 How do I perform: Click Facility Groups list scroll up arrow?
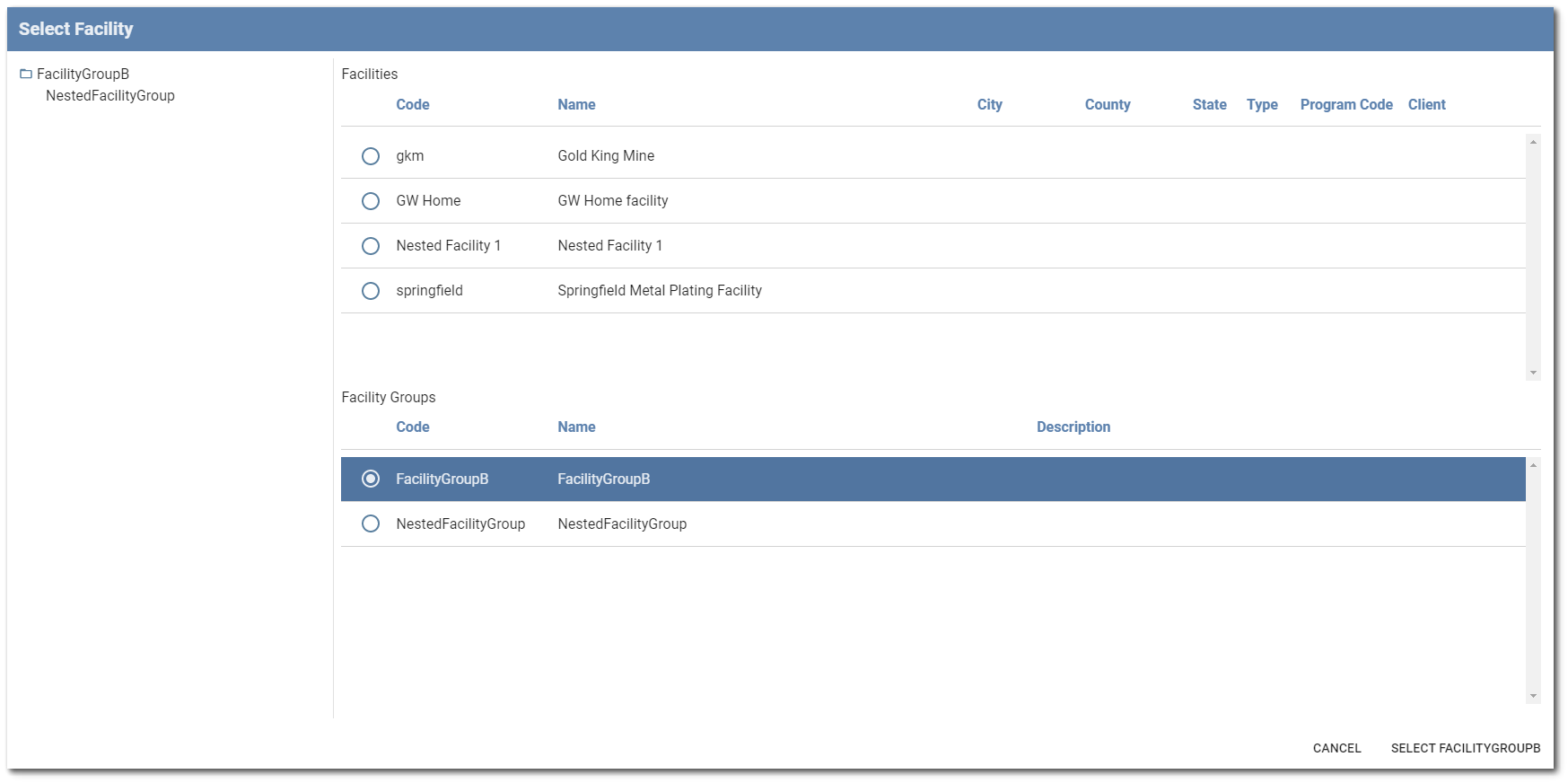coord(1533,465)
